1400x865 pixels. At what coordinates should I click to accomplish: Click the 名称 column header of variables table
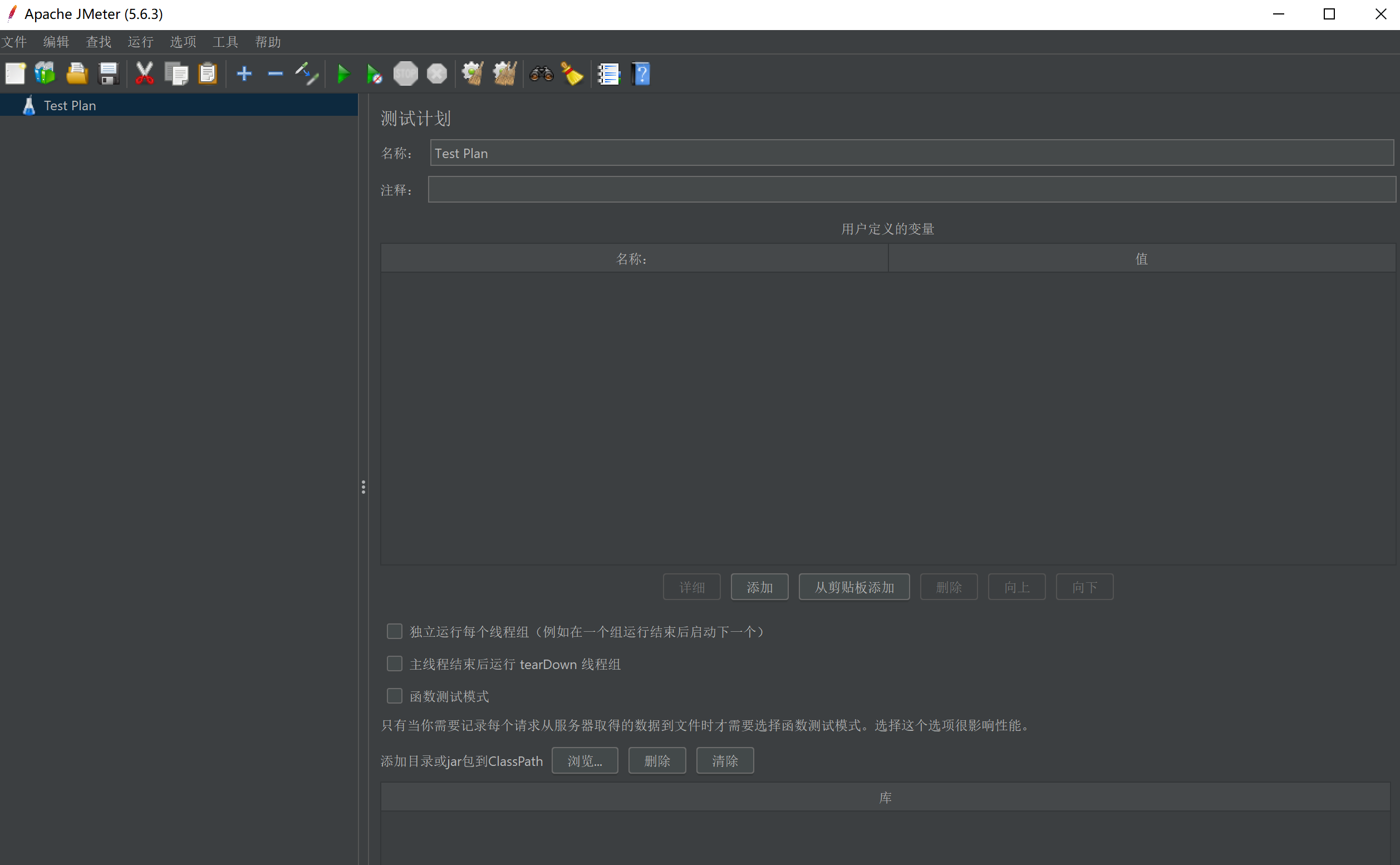click(634, 258)
